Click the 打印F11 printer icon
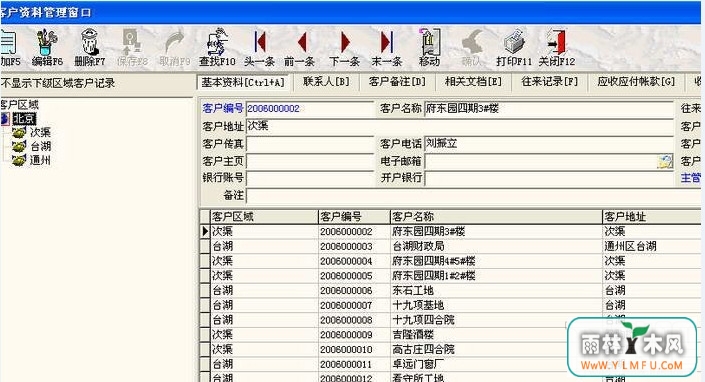Image resolution: width=705 pixels, height=382 pixels. [513, 47]
